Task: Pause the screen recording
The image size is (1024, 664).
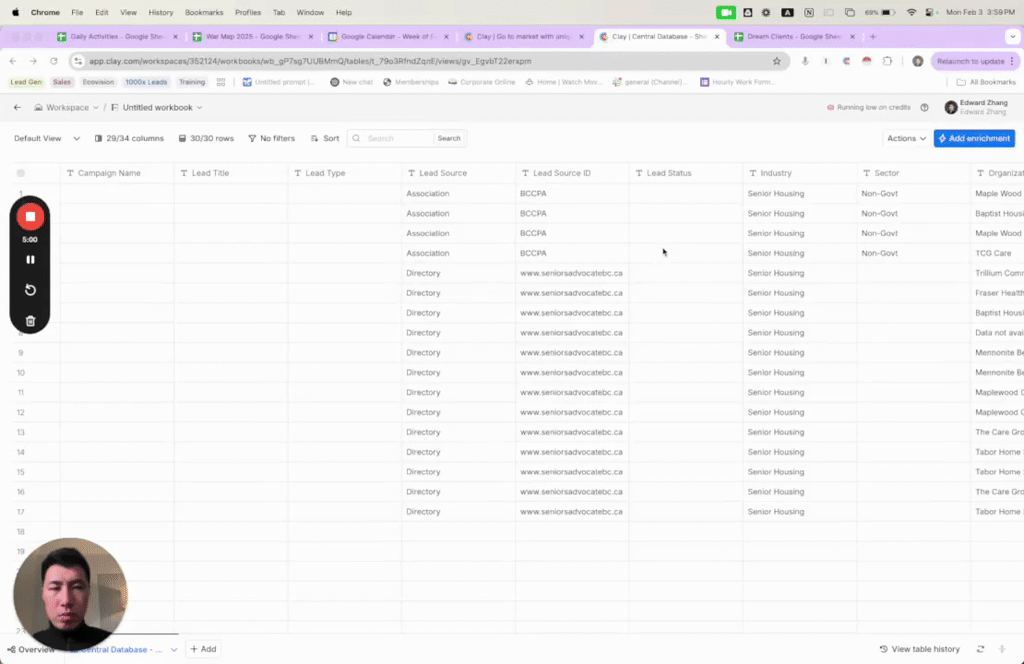Action: pos(30,260)
